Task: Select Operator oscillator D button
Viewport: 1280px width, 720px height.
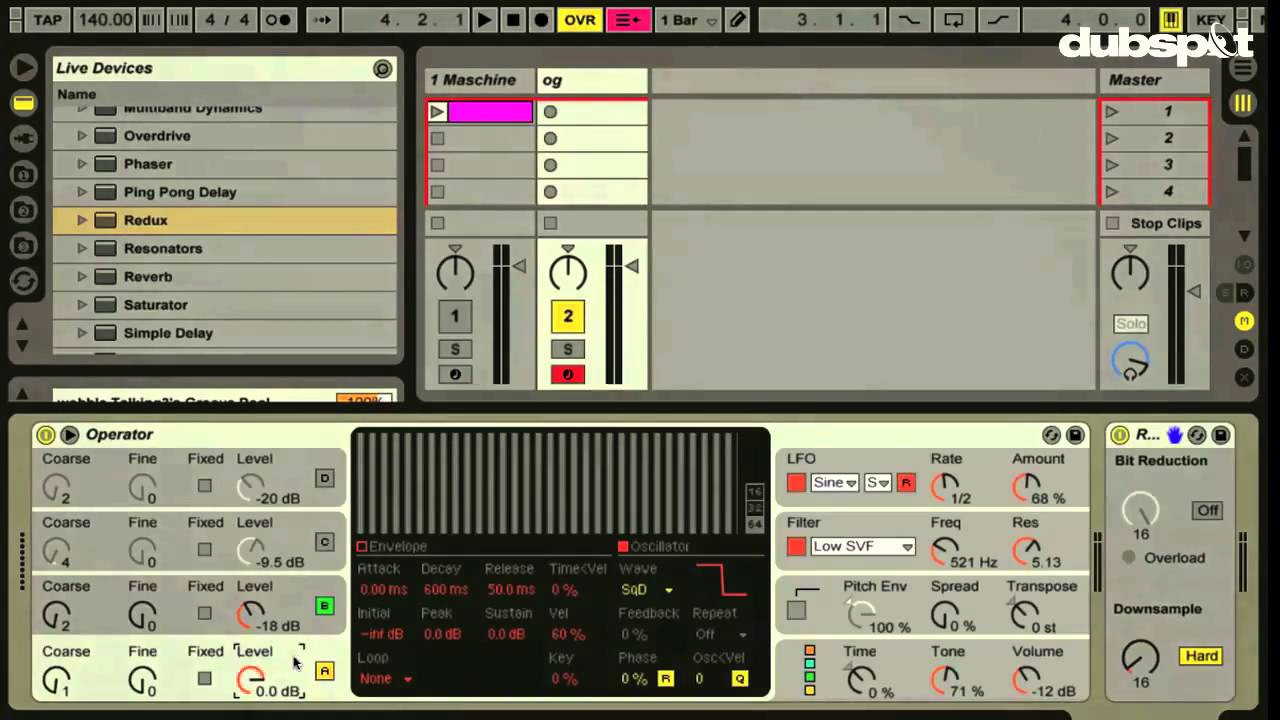Action: 324,478
